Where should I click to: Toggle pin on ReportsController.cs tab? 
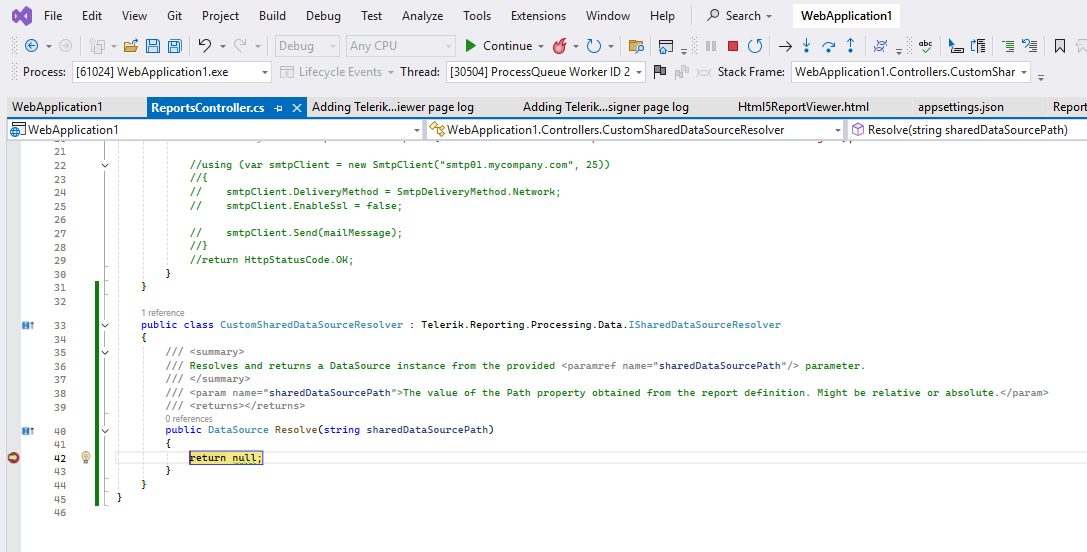pos(278,107)
